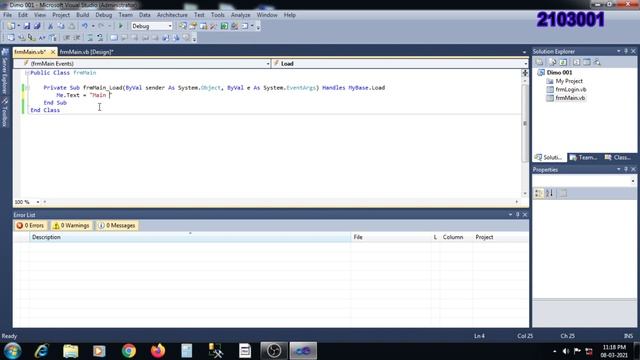Viewport: 640px width, 360px height.
Task: Open Google Chrome from the taskbar
Action: pos(129,351)
